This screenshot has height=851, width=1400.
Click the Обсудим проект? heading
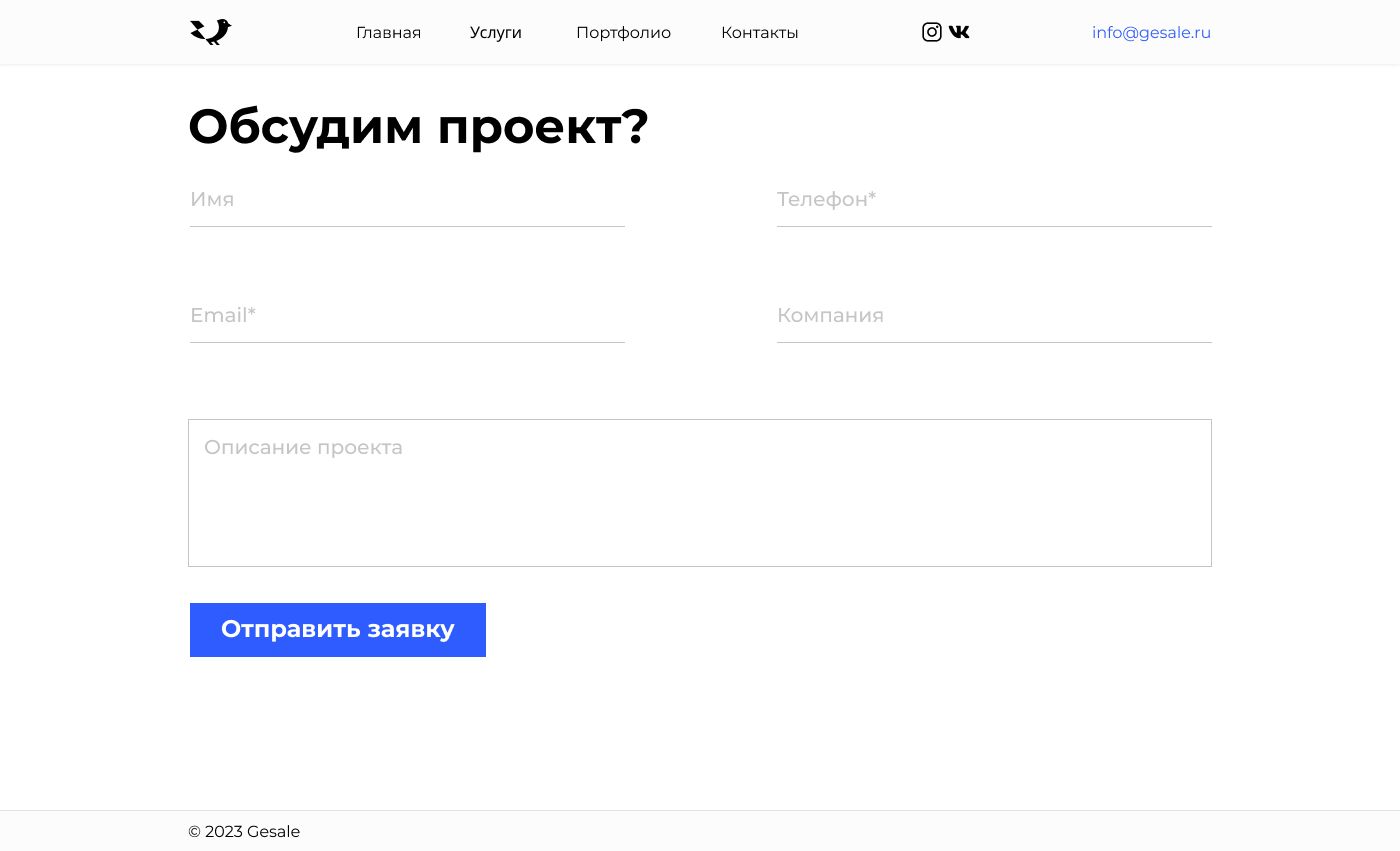(x=418, y=127)
